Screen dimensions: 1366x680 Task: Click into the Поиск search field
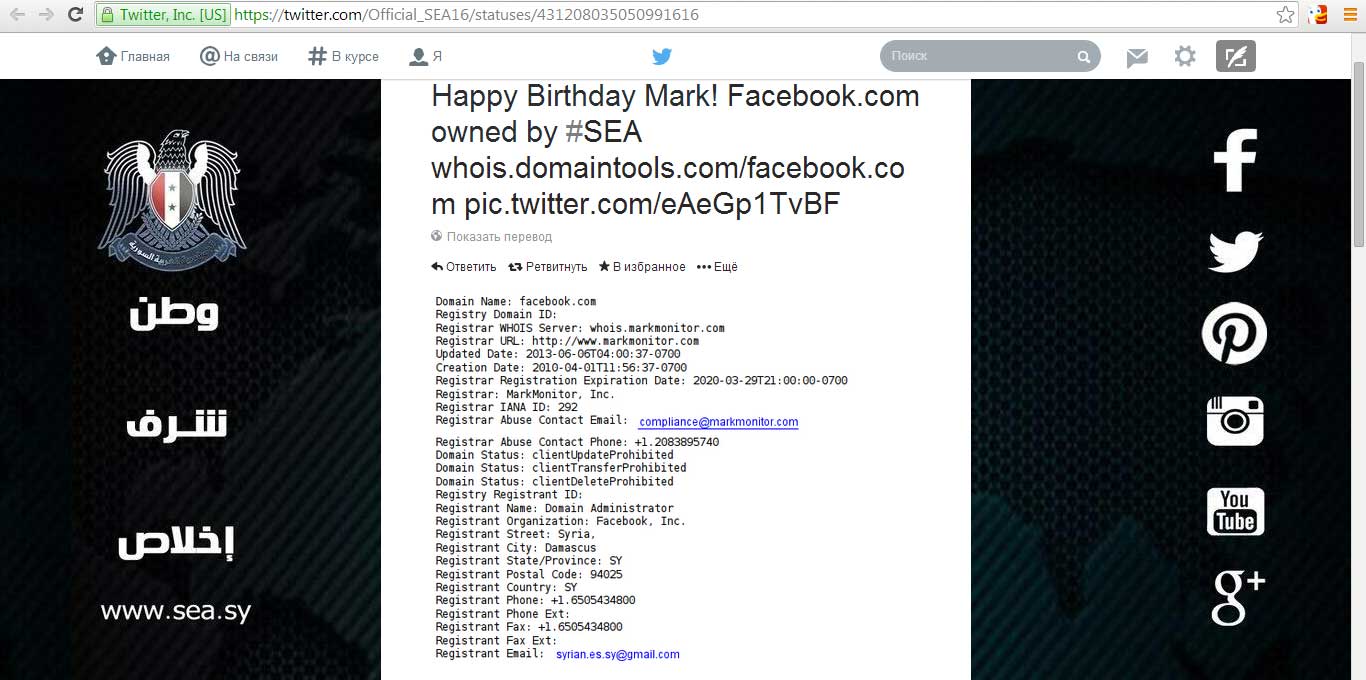(x=980, y=56)
